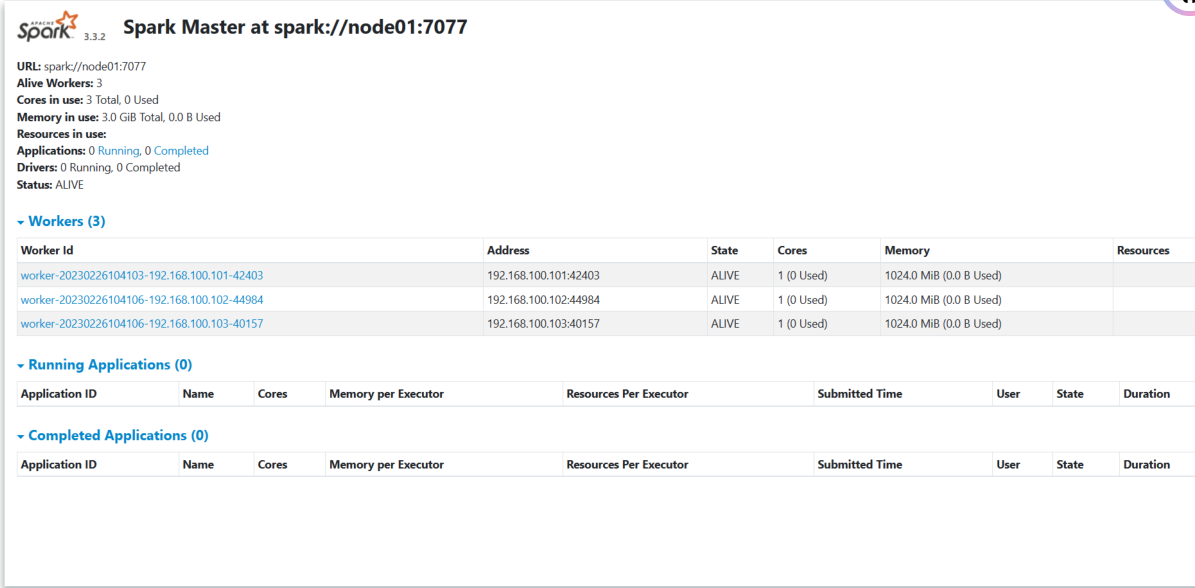Collapse the Workers (3) section
This screenshot has height=588, width=1195.
[61, 222]
